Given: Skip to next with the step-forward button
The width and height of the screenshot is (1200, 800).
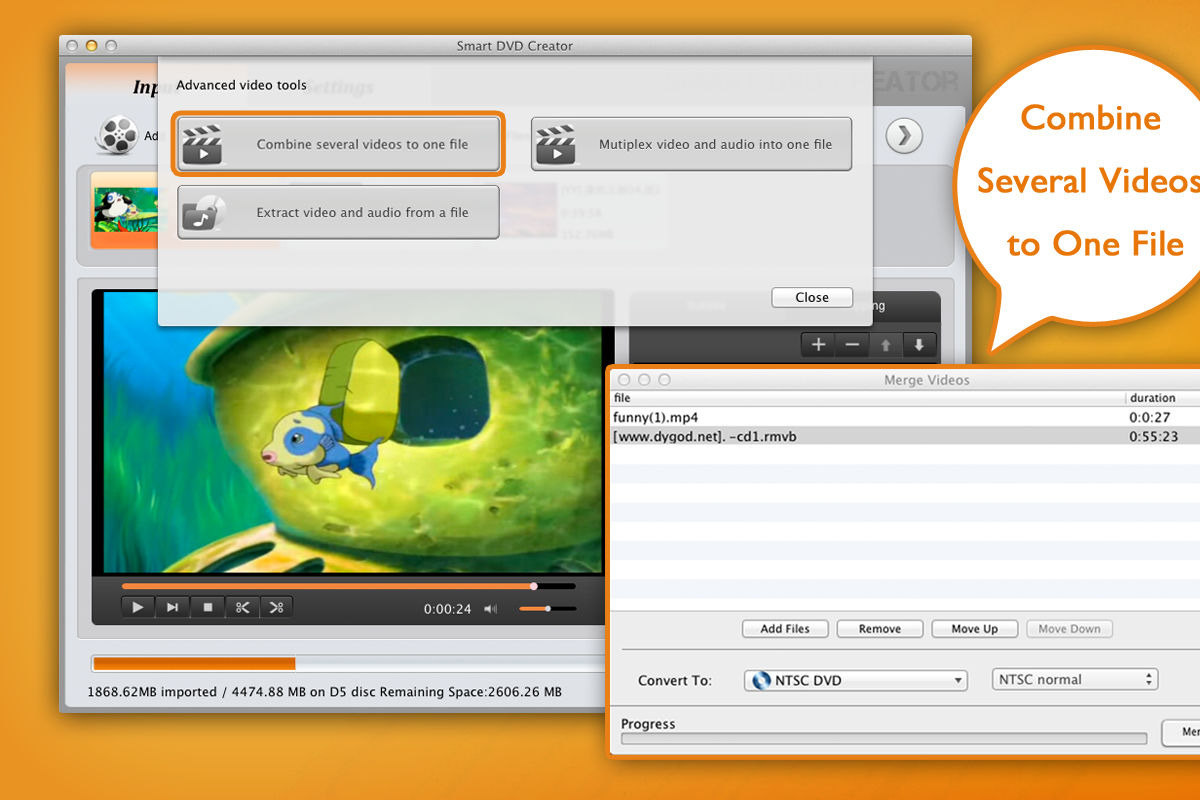Looking at the screenshot, I should click(x=172, y=607).
